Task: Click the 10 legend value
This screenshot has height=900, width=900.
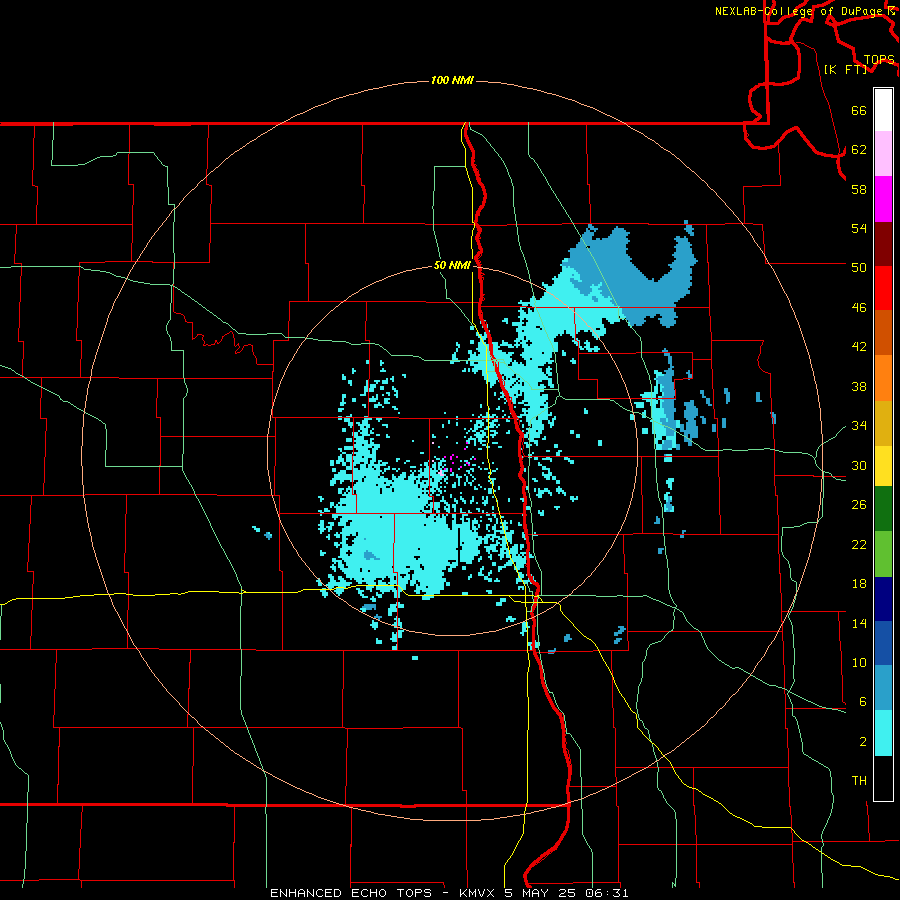Action: coord(859,663)
